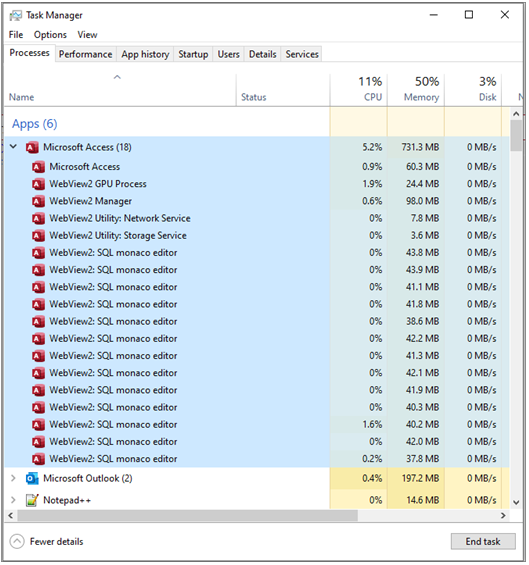Switch to the Performance tab
Viewport: 529px width, 565px height.
click(x=85, y=54)
